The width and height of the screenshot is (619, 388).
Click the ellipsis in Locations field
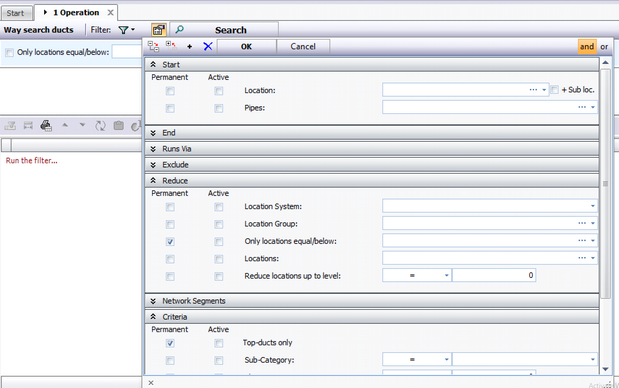(x=582, y=258)
